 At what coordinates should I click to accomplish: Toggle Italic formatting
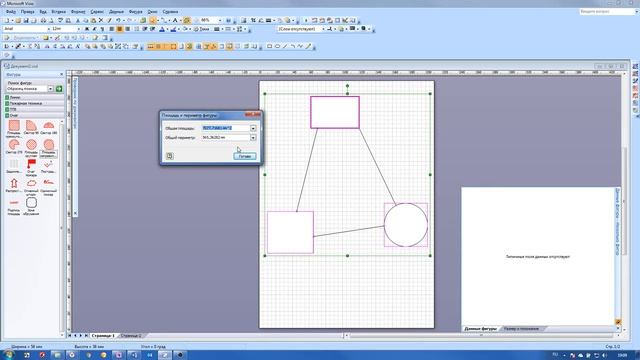click(94, 29)
